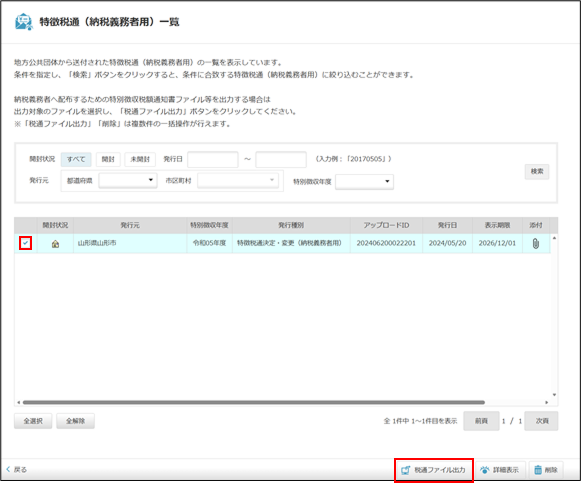Click the opened-envelope status icon in the 山形県山形市 row
Image resolution: width=581 pixels, height=483 pixels.
pos(55,244)
